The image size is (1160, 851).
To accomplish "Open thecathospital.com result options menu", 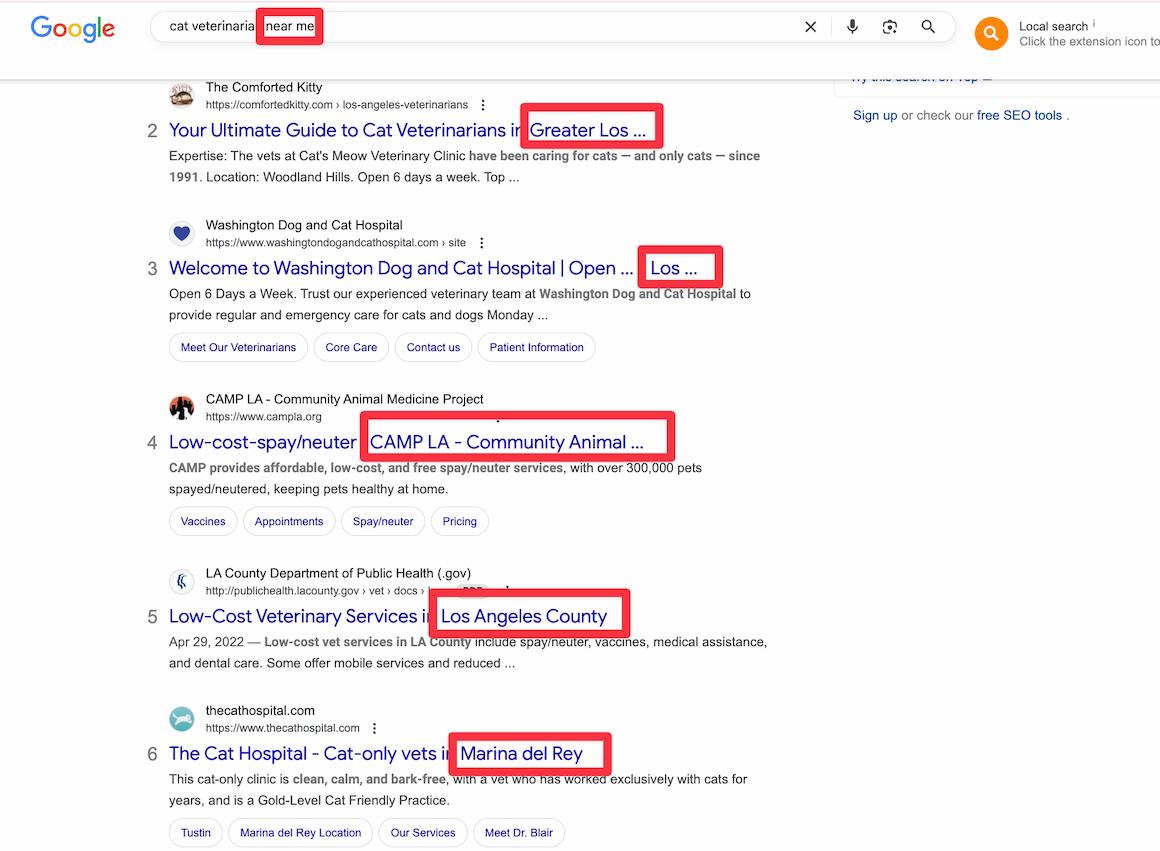I will 374,728.
